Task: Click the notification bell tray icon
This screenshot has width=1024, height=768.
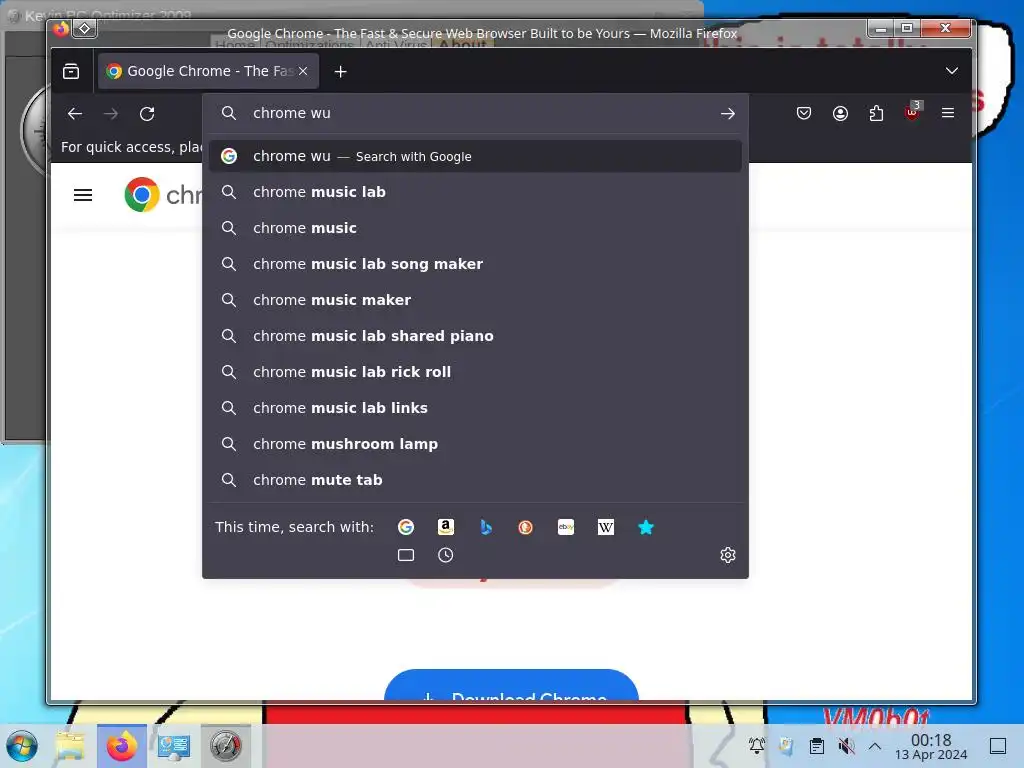Action: (x=757, y=745)
